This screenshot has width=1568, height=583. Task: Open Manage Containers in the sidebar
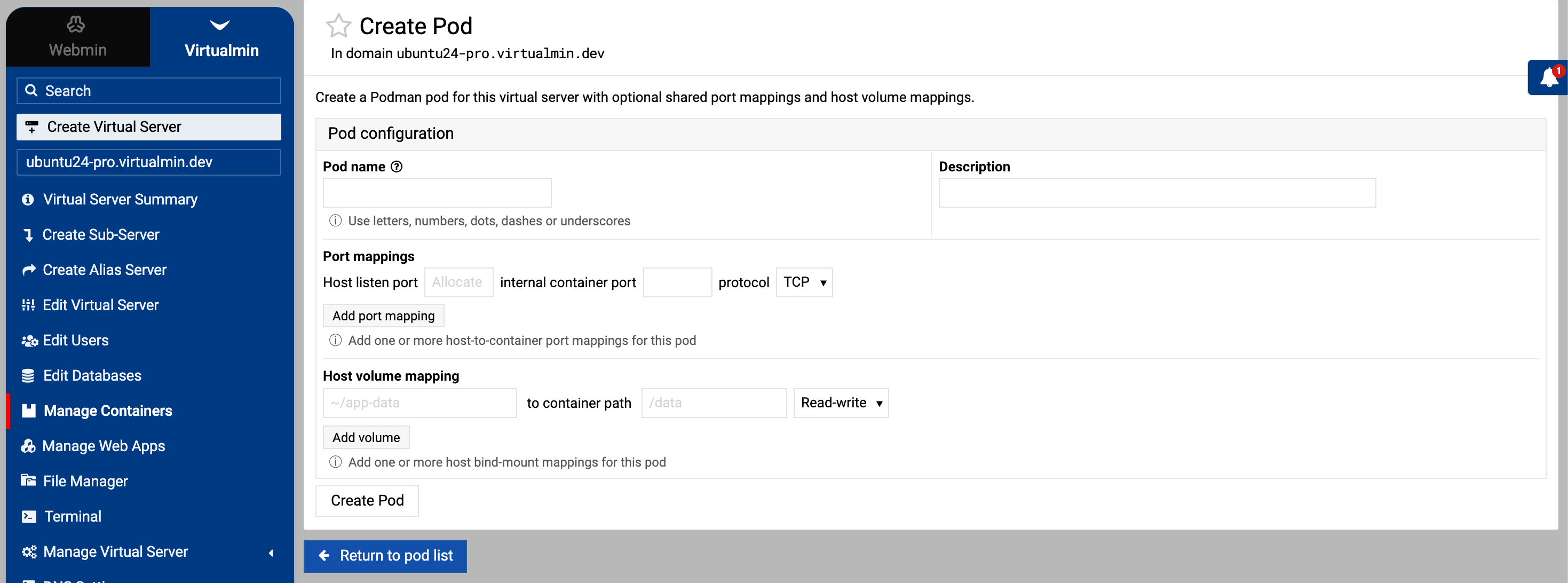[x=108, y=411]
